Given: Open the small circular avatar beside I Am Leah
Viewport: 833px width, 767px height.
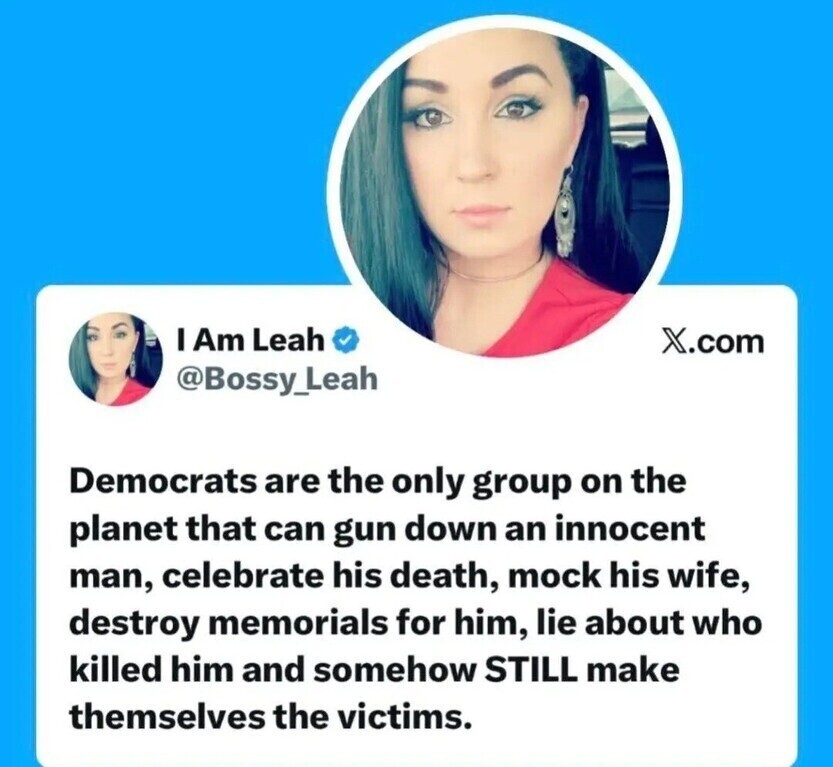Looking at the screenshot, I should point(116,360).
